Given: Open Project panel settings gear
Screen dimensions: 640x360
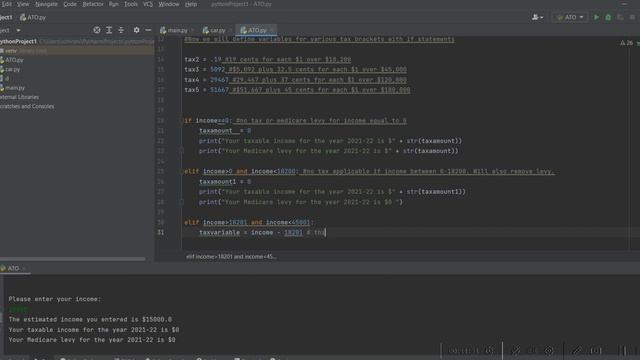Looking at the screenshot, I should (x=136, y=30).
